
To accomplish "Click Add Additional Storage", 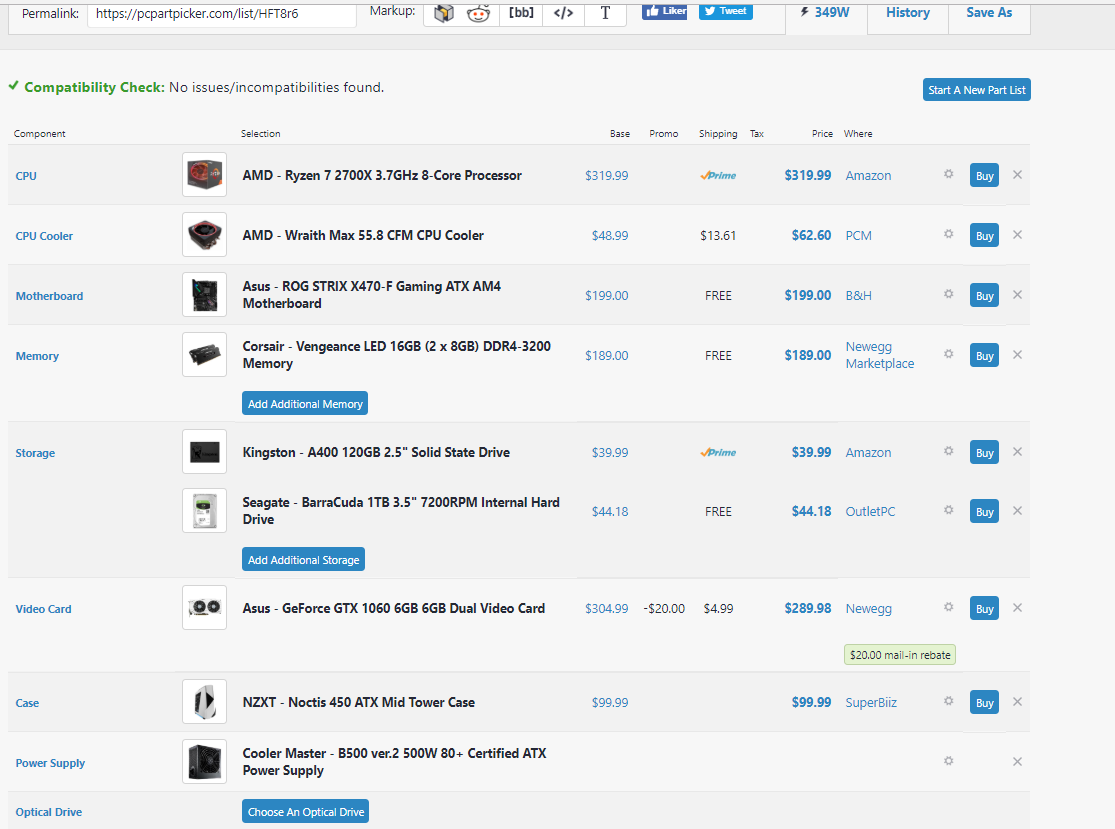I will 304,560.
